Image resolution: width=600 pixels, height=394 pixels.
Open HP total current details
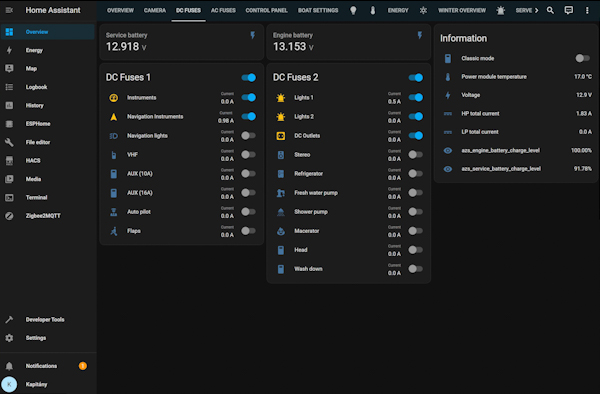click(516, 114)
